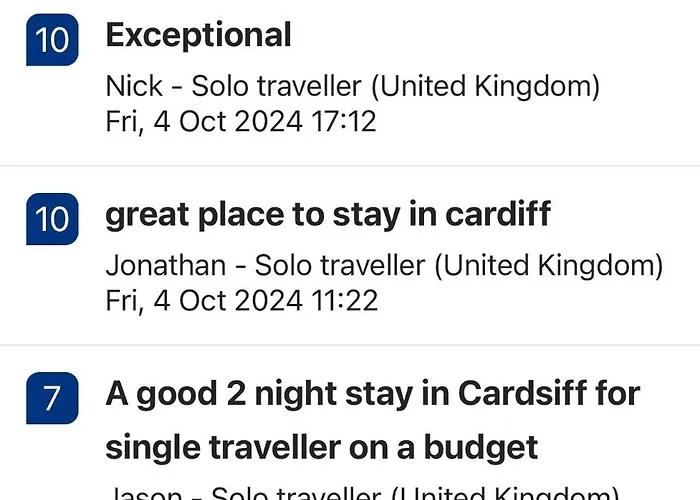Open the "Exceptional" review title
Viewport: 700px width, 500px height.
[x=198, y=36]
